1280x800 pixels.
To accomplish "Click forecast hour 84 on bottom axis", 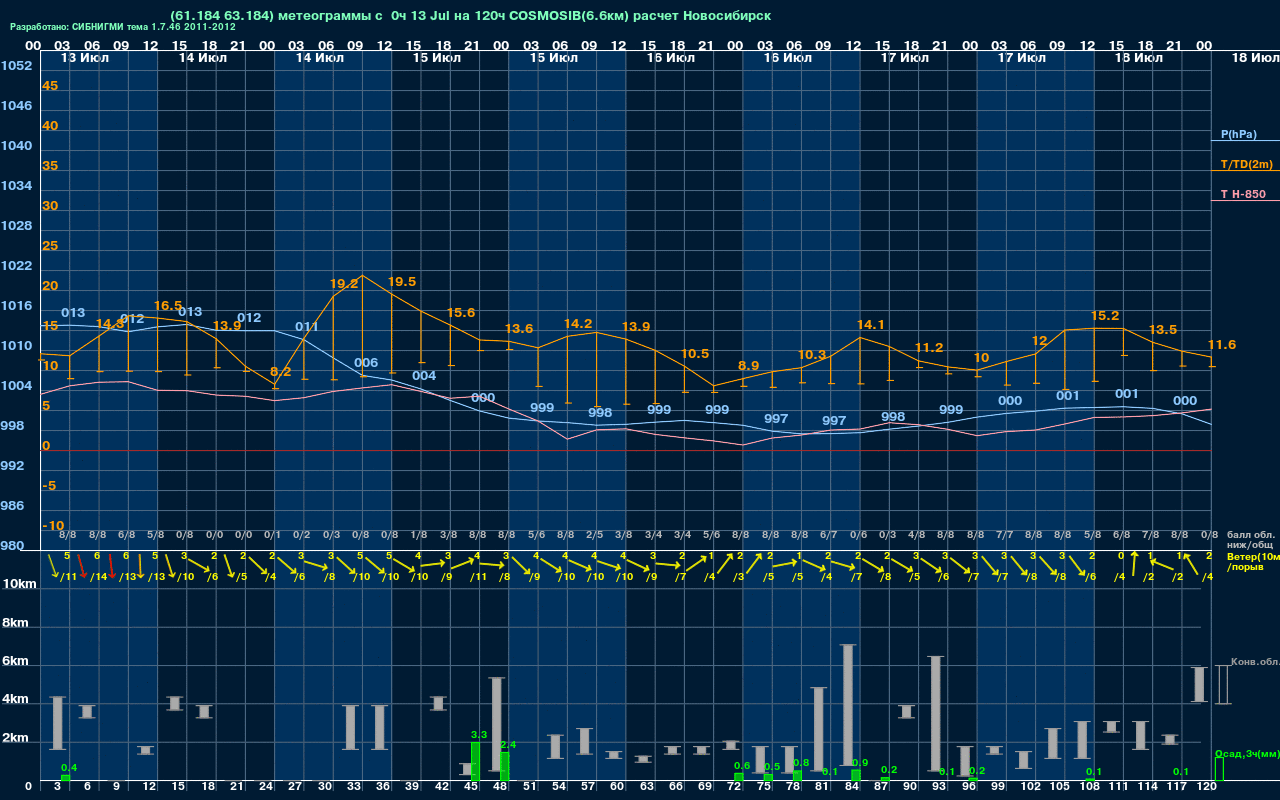I will [853, 787].
